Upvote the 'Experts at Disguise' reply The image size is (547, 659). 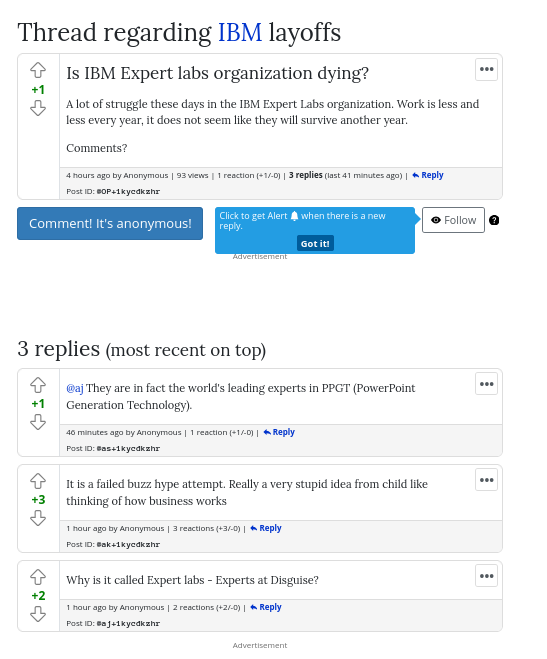(38, 577)
